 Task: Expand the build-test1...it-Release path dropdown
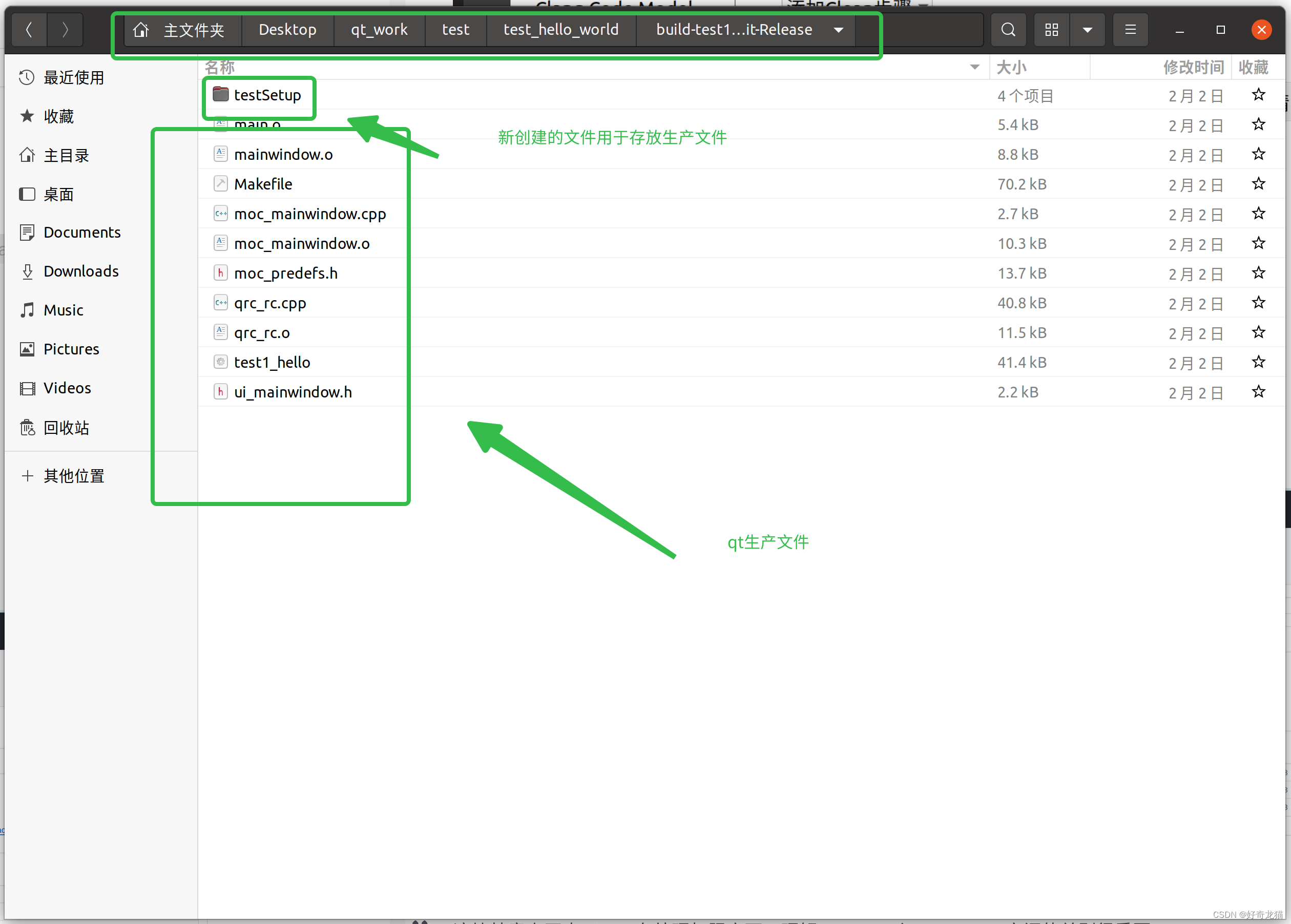(838, 30)
